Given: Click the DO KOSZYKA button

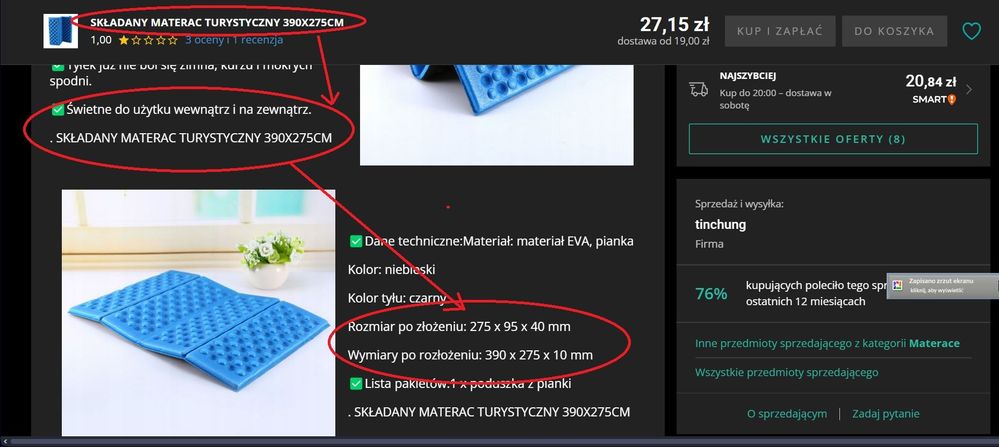Looking at the screenshot, I should point(894,31).
